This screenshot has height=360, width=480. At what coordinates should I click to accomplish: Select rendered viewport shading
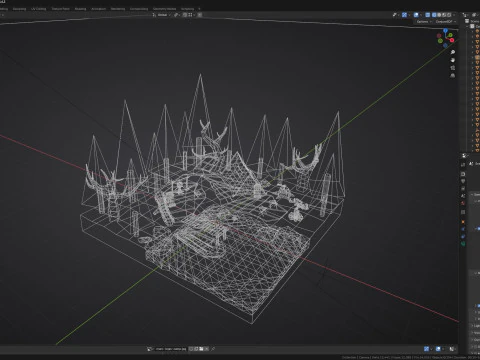(449, 15)
